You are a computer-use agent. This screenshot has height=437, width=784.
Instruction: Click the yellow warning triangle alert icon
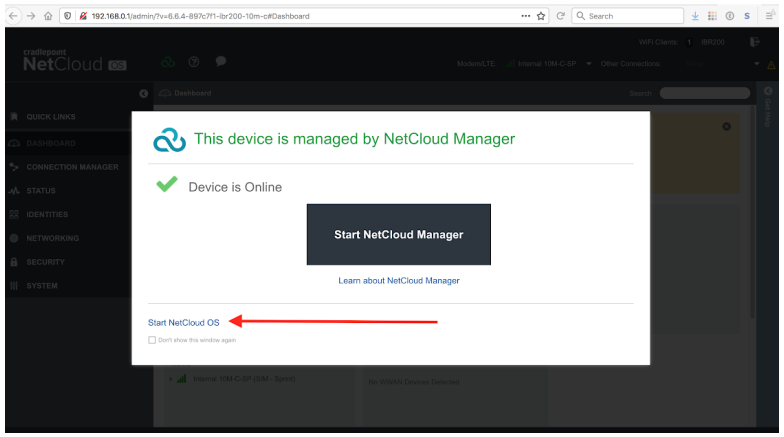pos(771,65)
